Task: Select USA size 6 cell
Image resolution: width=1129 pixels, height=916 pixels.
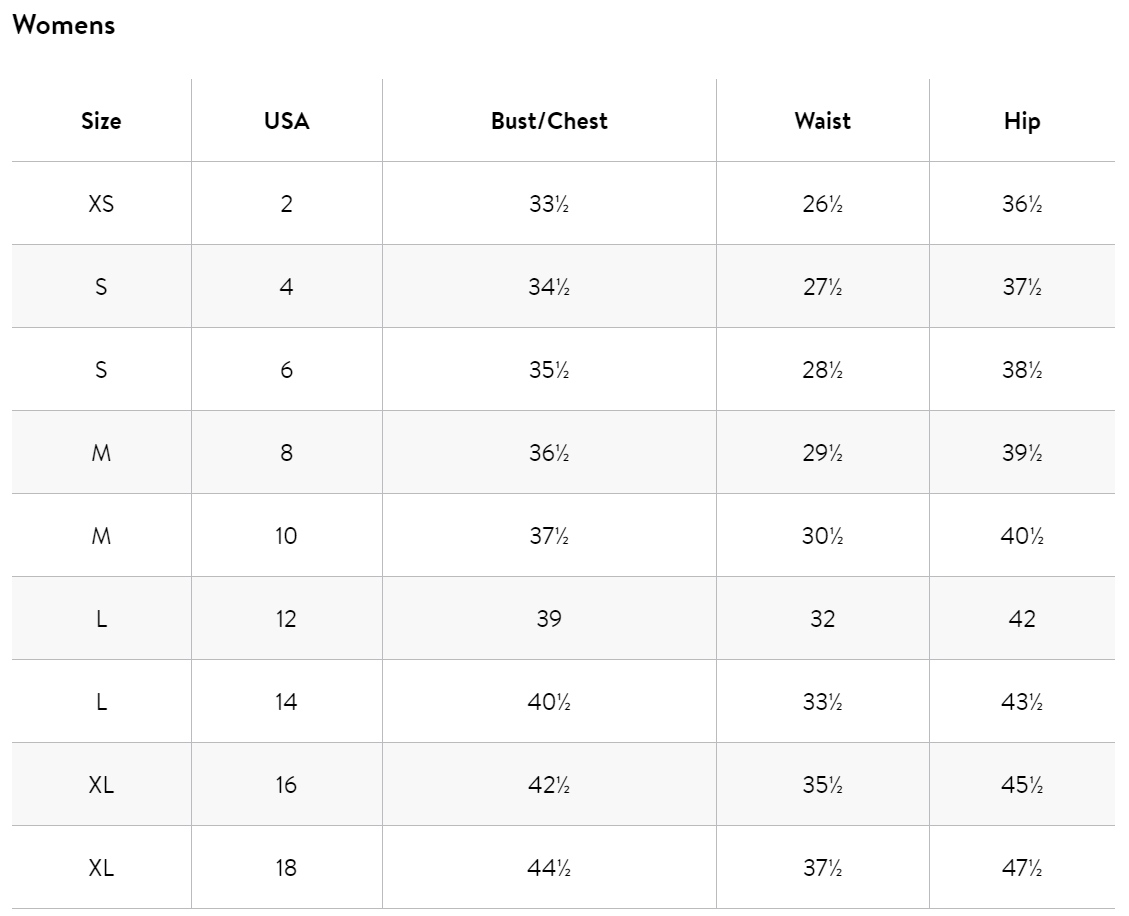Action: coord(287,370)
